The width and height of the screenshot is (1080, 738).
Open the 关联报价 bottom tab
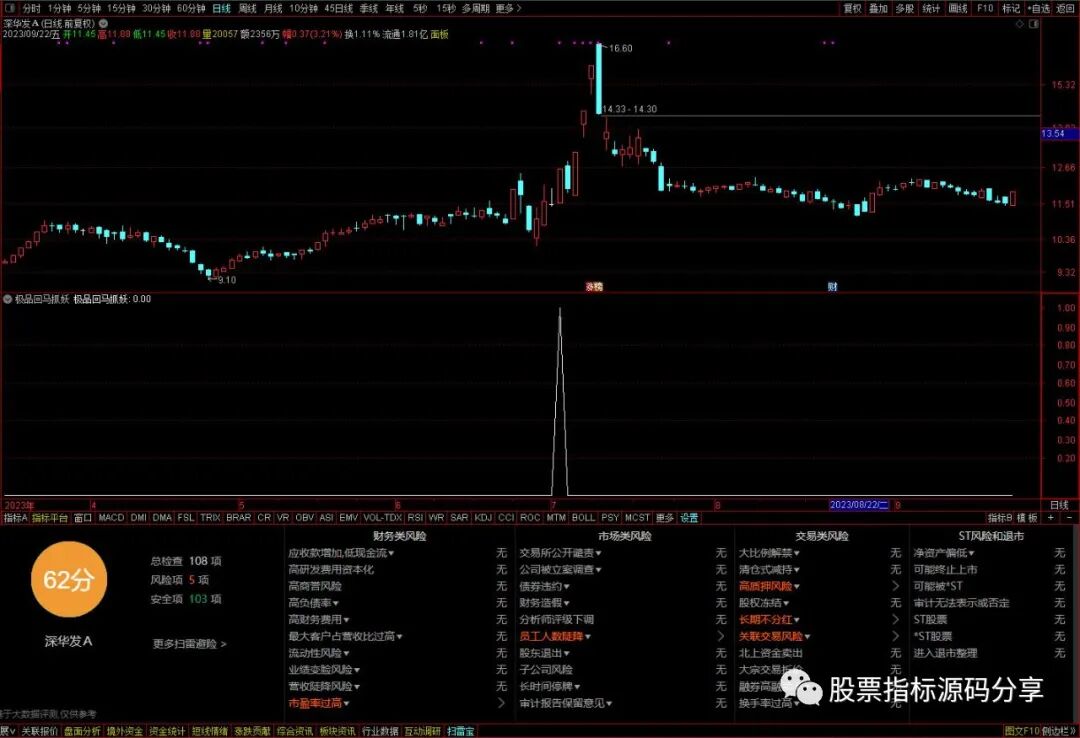pos(39,731)
